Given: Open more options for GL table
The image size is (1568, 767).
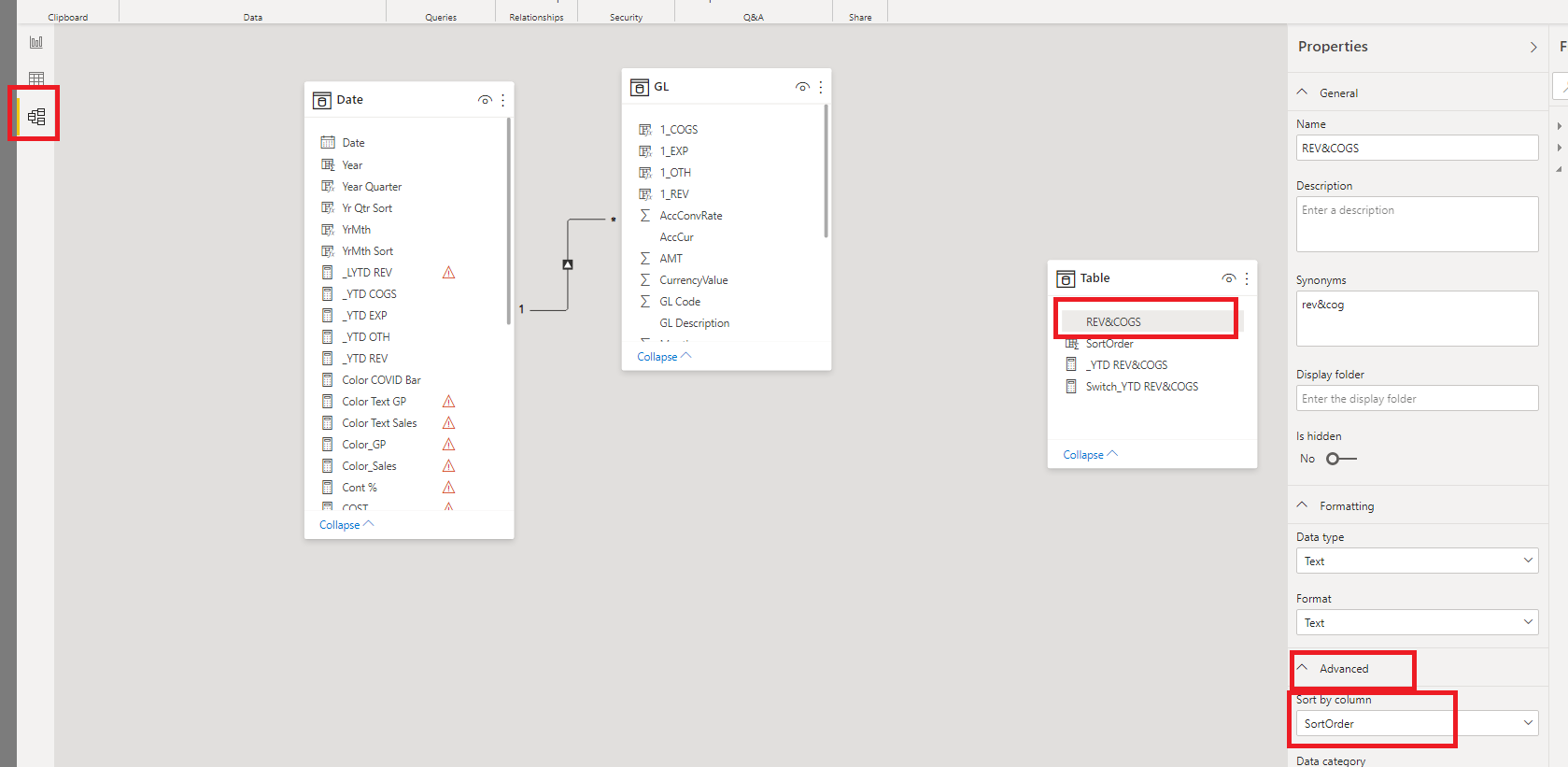Looking at the screenshot, I should pyautogui.click(x=821, y=87).
